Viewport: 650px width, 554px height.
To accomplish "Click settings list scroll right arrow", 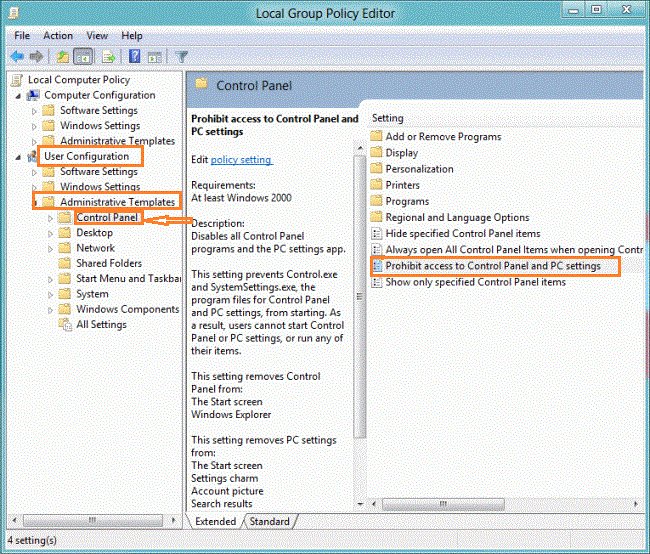I will pyautogui.click(x=636, y=504).
